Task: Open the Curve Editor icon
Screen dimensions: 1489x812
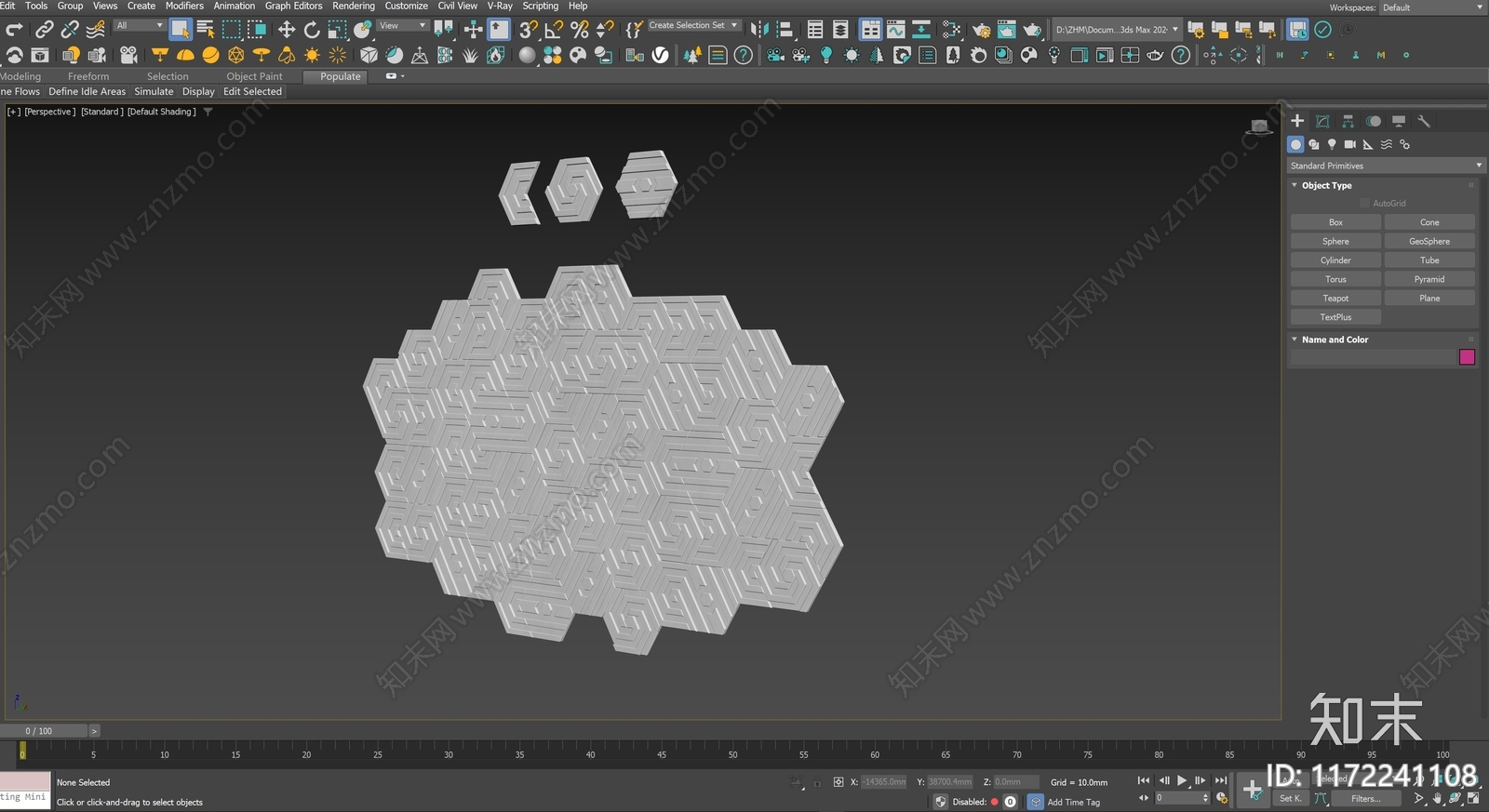Action: pyautogui.click(x=895, y=30)
